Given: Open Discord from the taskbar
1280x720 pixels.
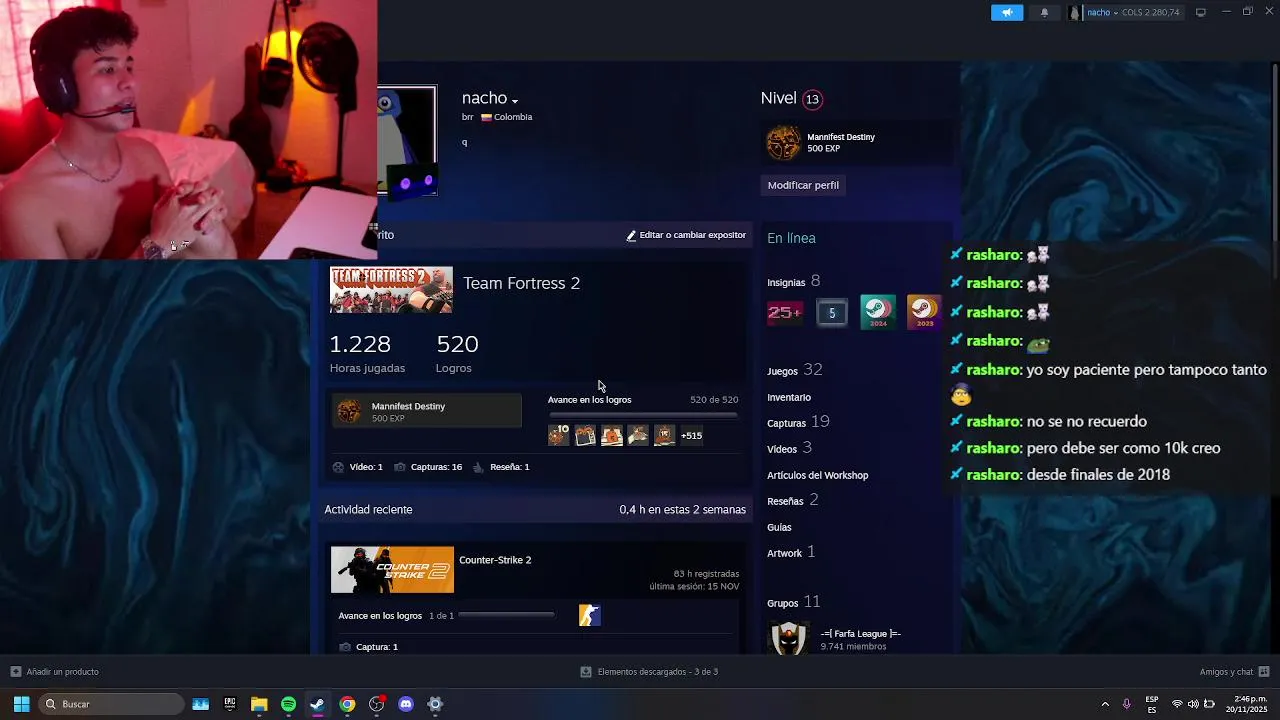Looking at the screenshot, I should tap(406, 704).
